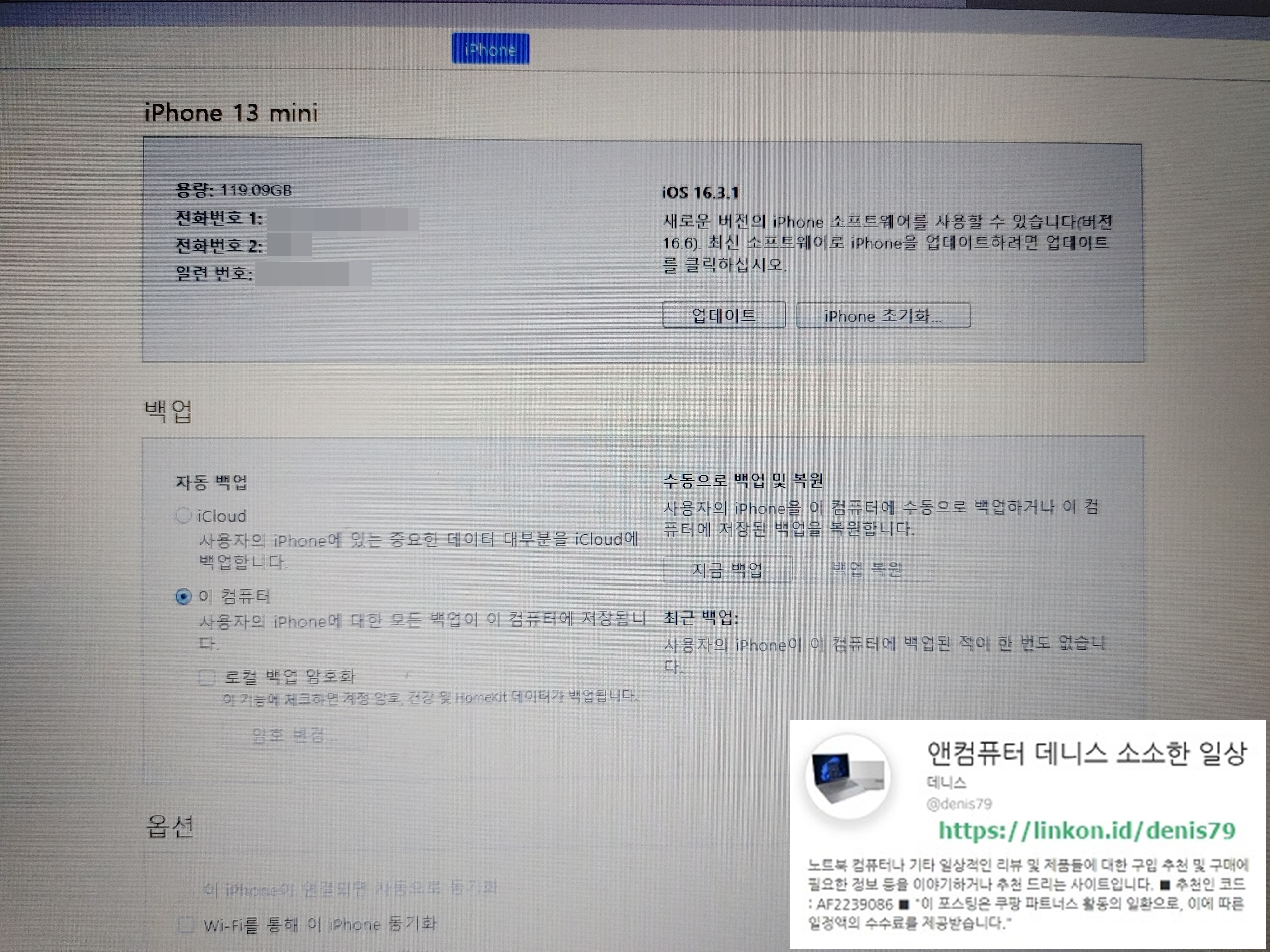Select the iPhone device tab

click(x=490, y=49)
